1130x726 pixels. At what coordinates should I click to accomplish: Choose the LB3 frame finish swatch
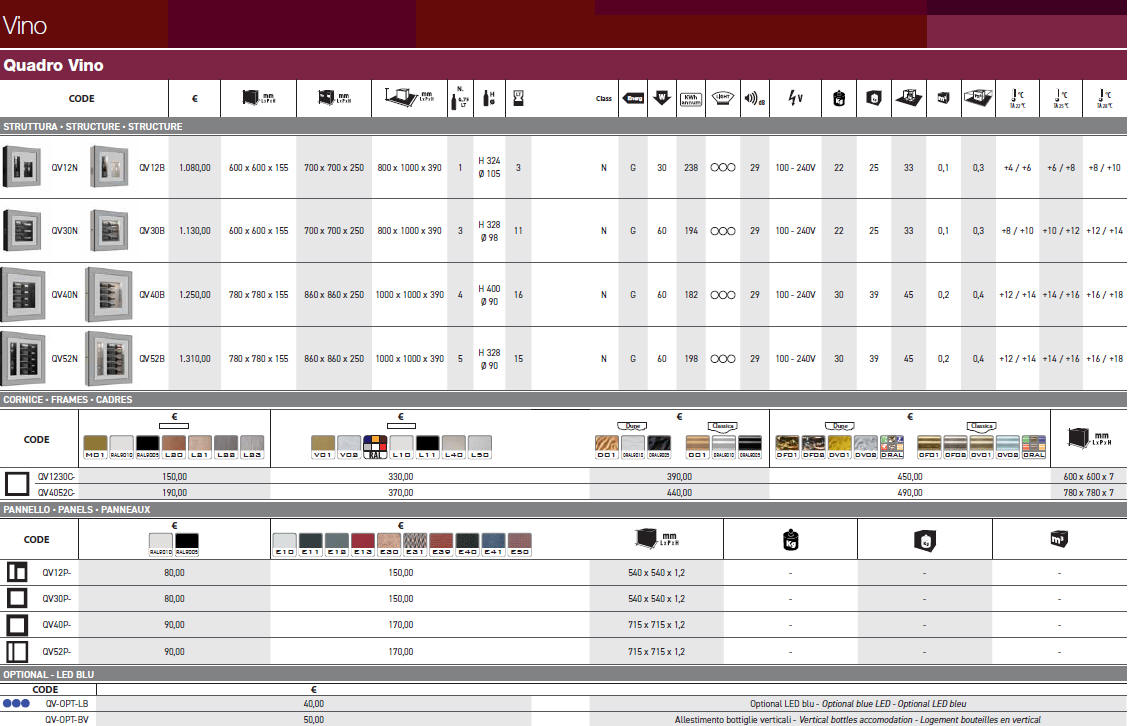pos(252,447)
